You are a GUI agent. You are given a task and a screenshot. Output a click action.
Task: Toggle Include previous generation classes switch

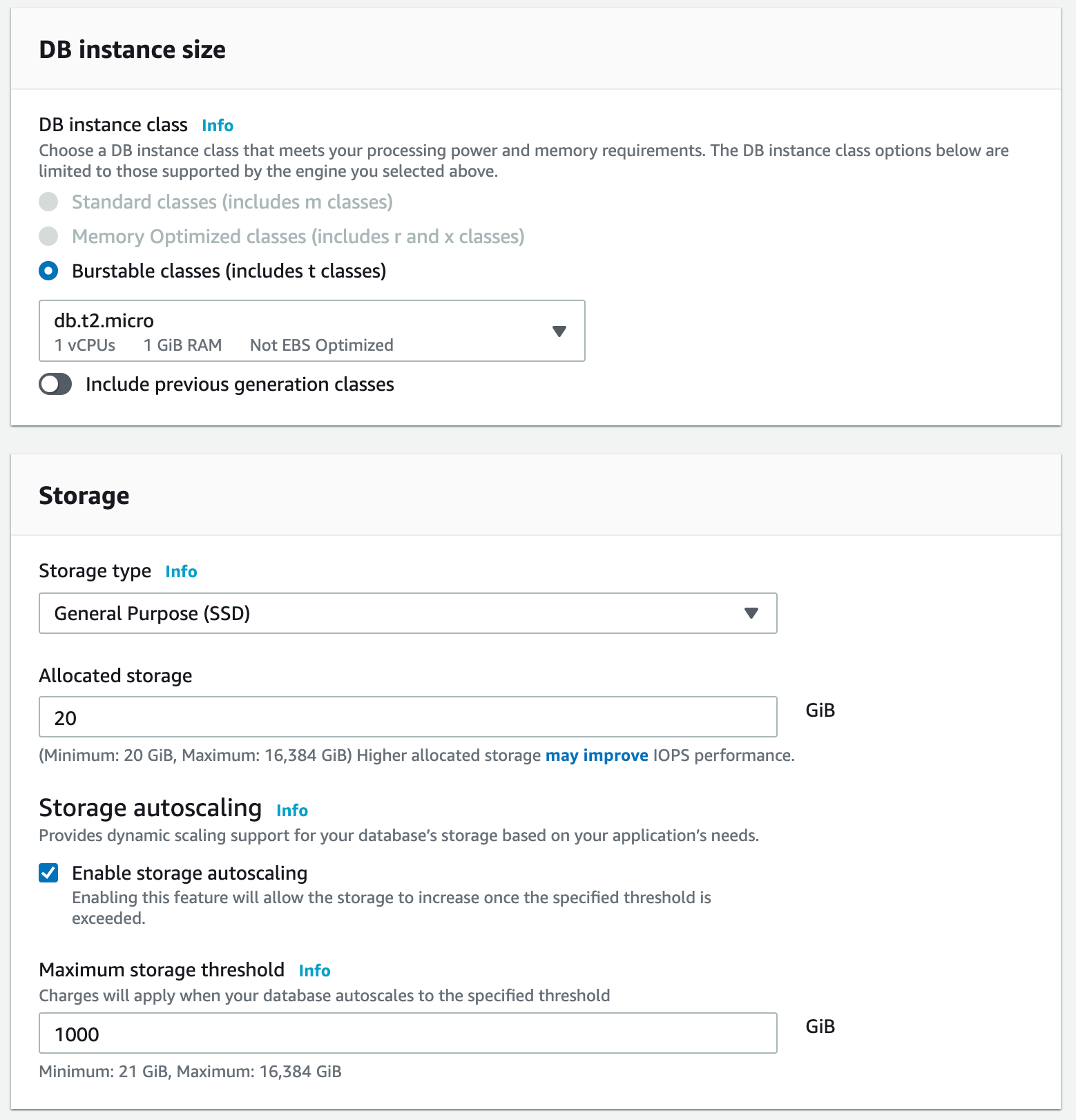55,384
